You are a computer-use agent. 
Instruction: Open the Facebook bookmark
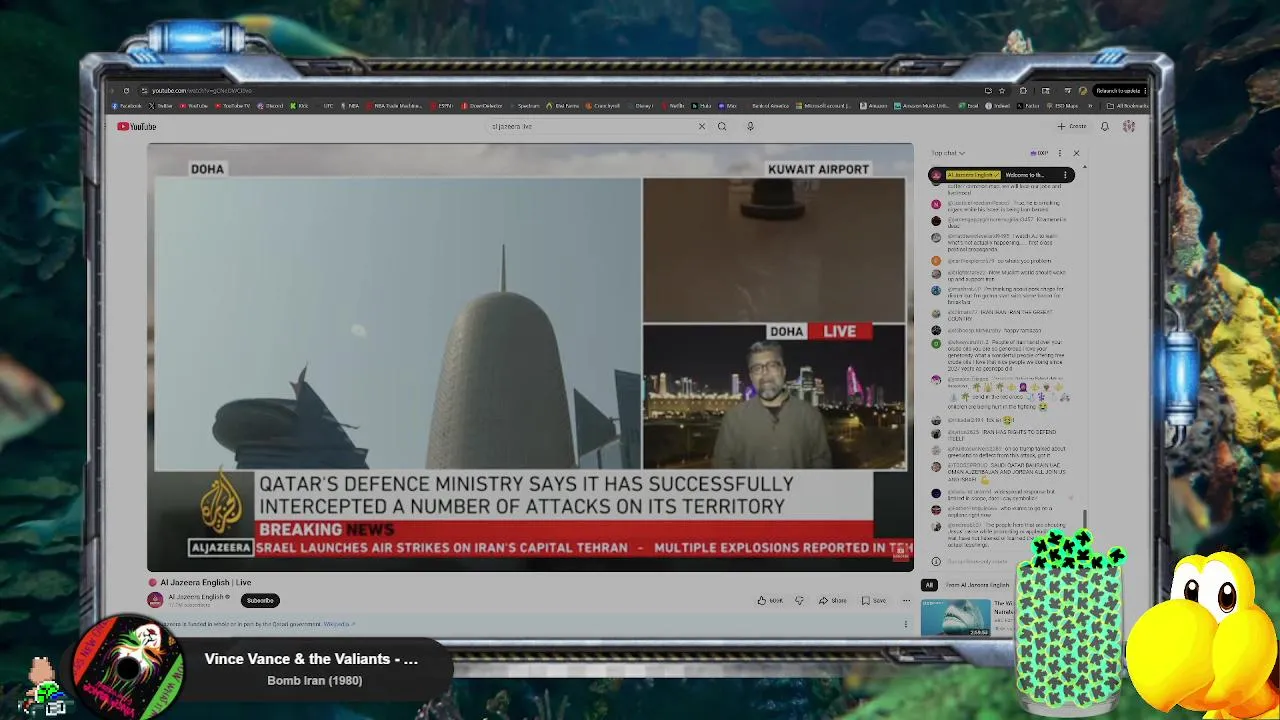click(x=126, y=106)
